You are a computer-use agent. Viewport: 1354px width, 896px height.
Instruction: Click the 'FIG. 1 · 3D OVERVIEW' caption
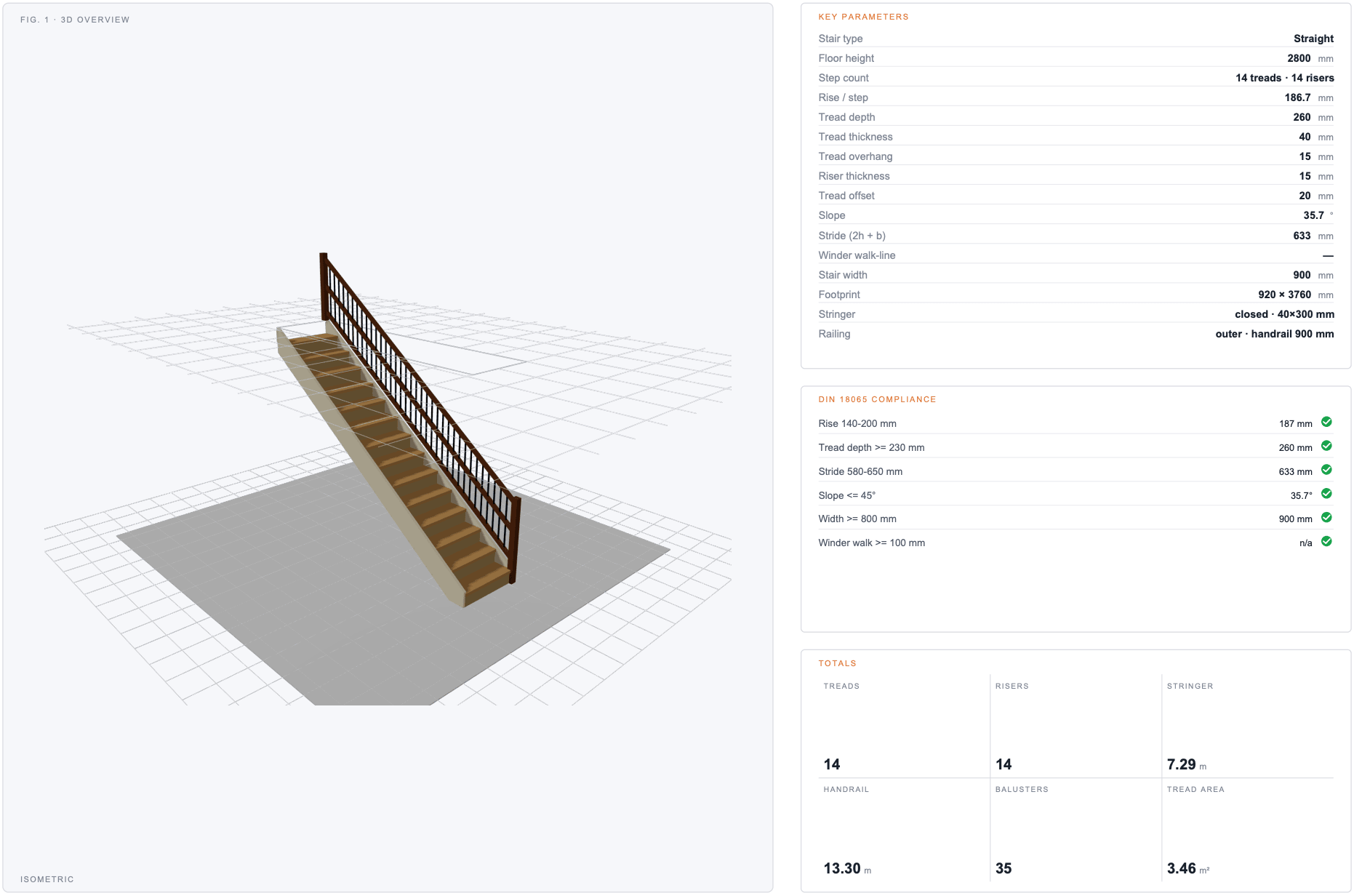[x=75, y=20]
